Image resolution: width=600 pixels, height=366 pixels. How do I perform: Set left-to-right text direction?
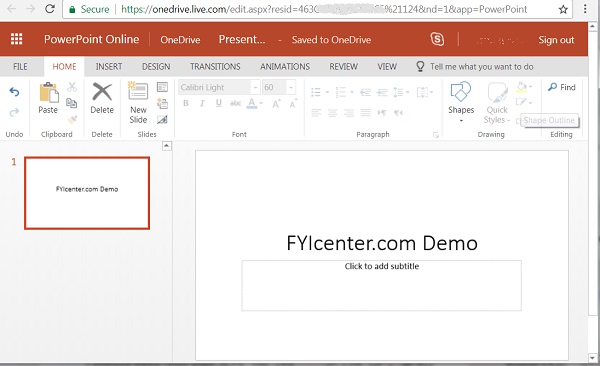[x=382, y=113]
